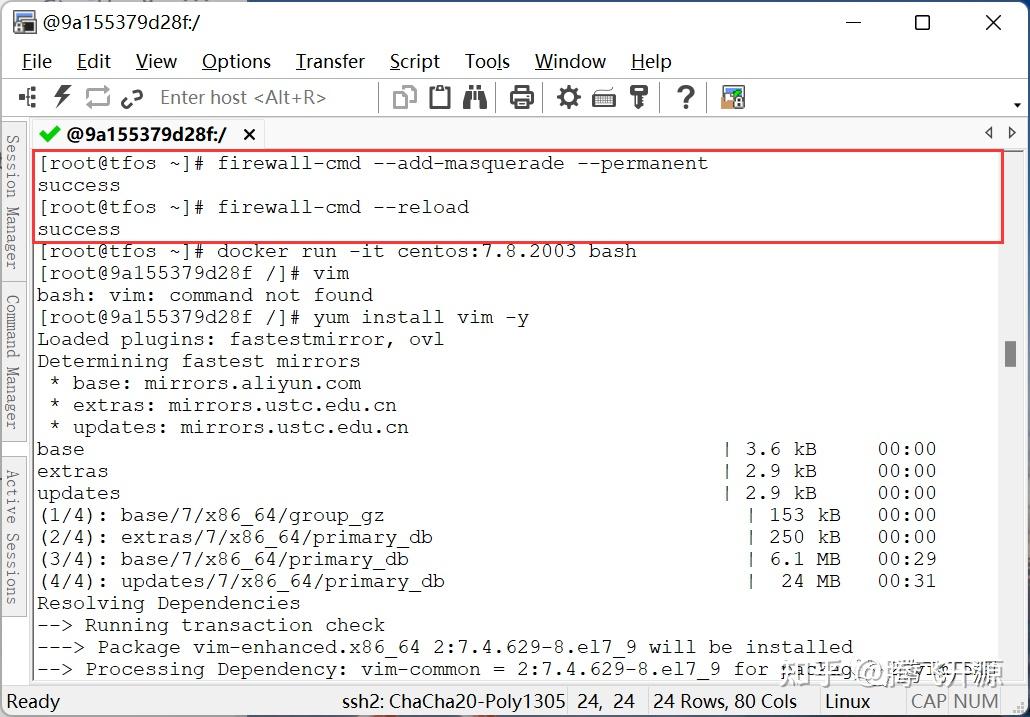The image size is (1030, 717).
Task: Click the 24 Rows, 80 Cols status entry
Action: (725, 701)
